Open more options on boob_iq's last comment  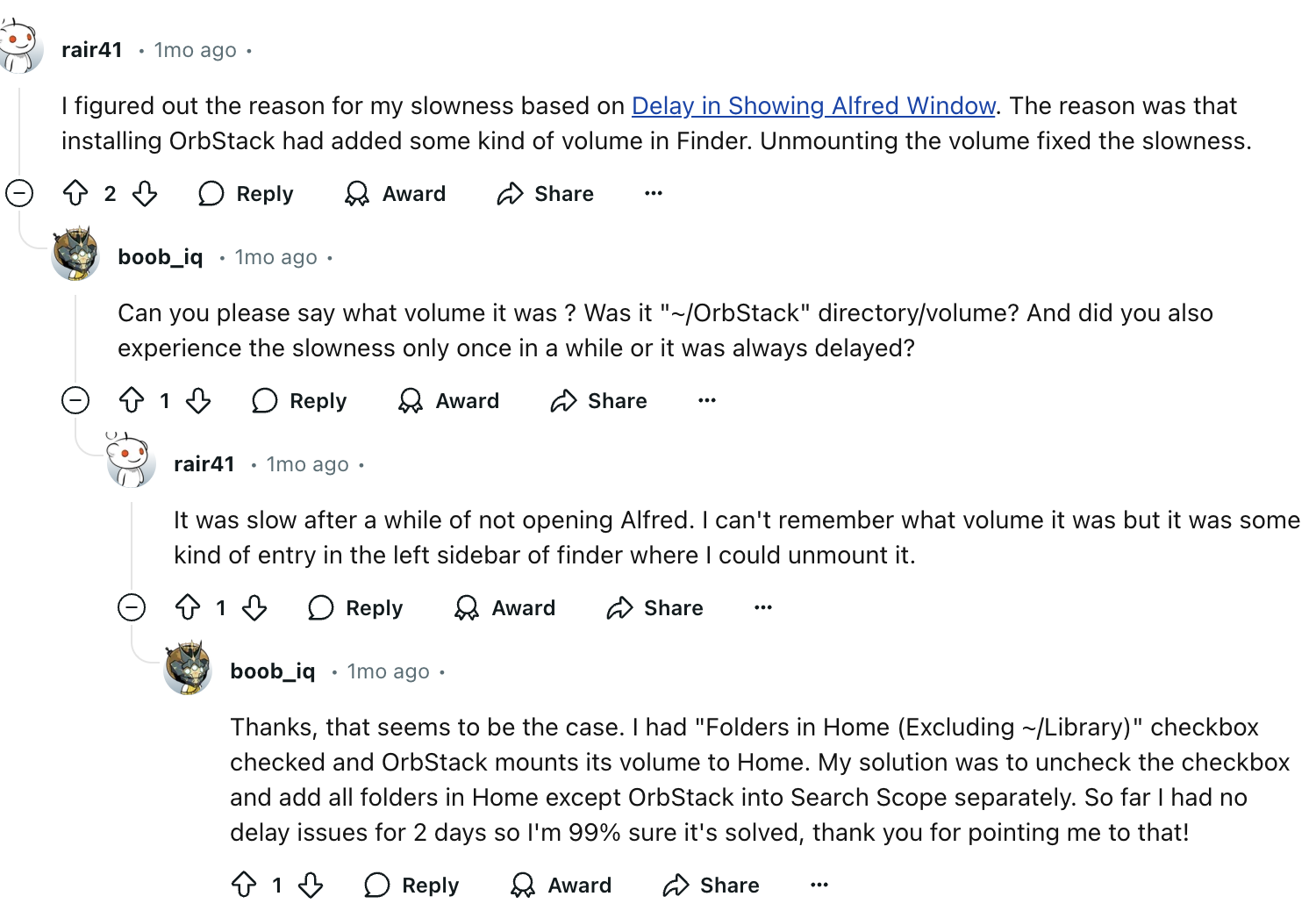[819, 885]
